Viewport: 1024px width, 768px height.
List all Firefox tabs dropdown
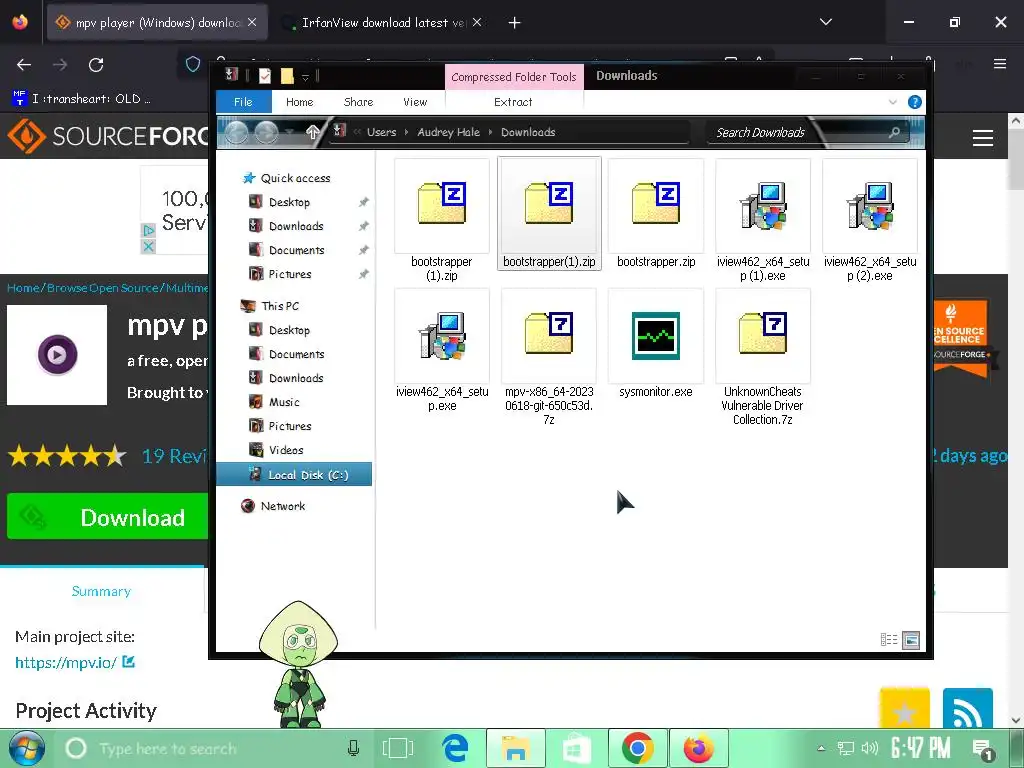825,22
